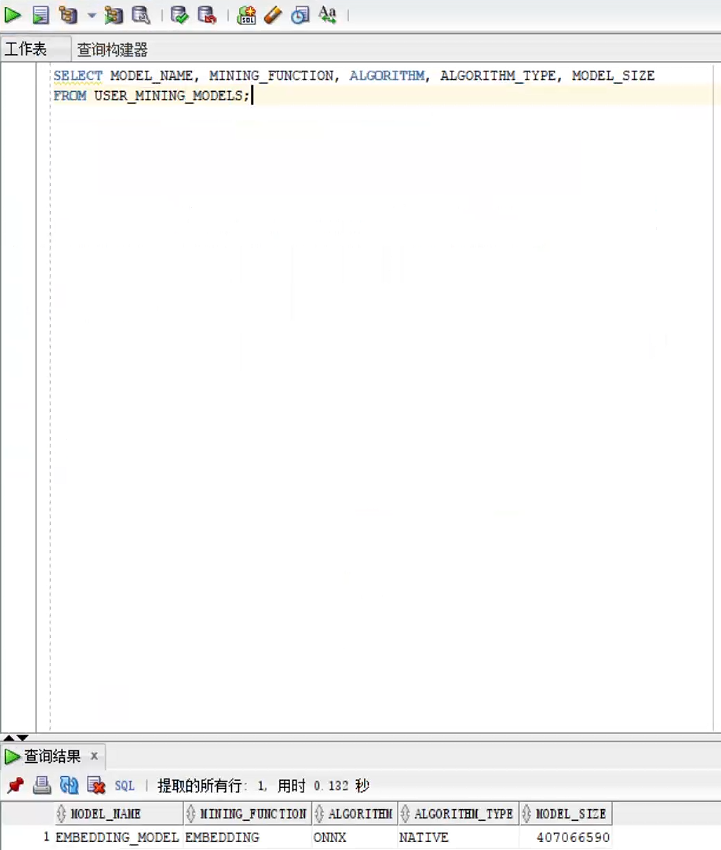Click the FROM keyword in the editor

tap(69, 95)
